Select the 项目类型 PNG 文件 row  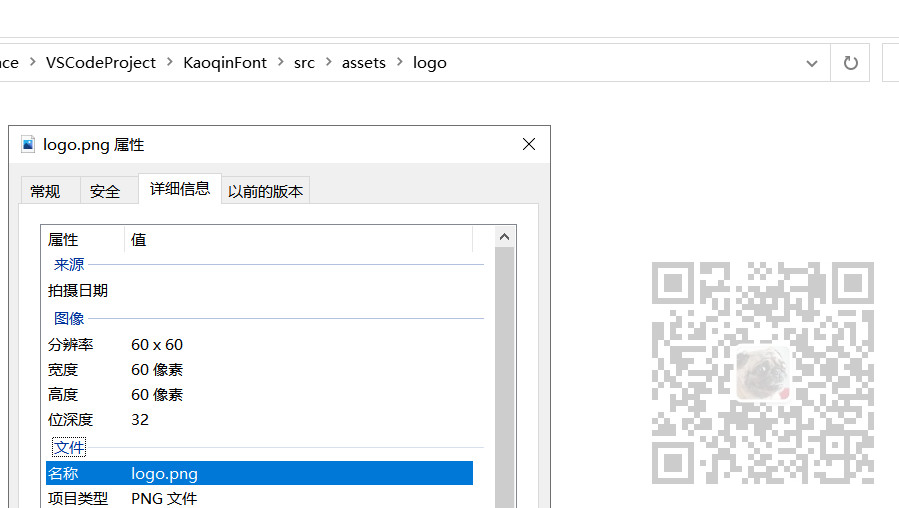tap(259, 498)
